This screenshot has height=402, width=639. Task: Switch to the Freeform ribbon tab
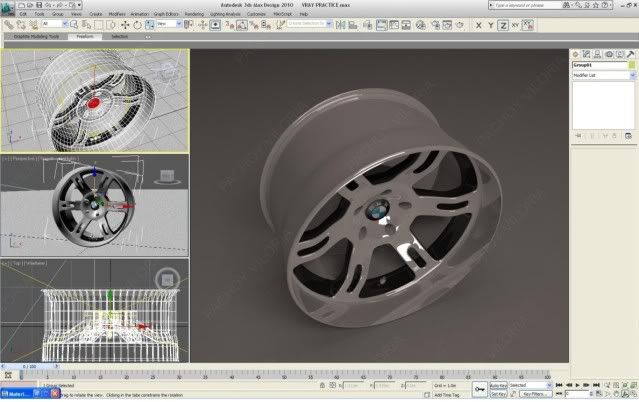[85, 36]
